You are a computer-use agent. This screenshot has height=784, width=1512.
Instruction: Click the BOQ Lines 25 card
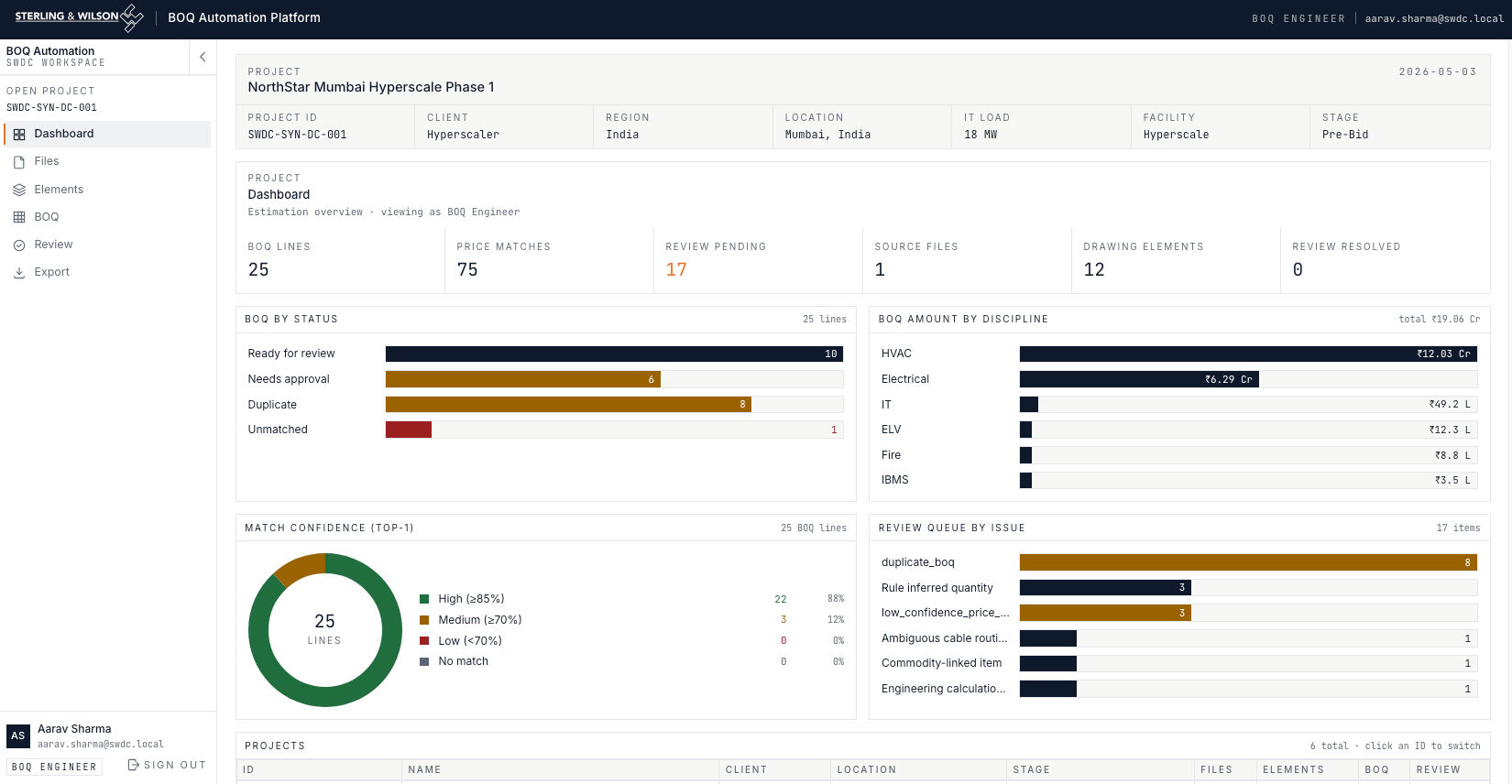click(x=340, y=260)
